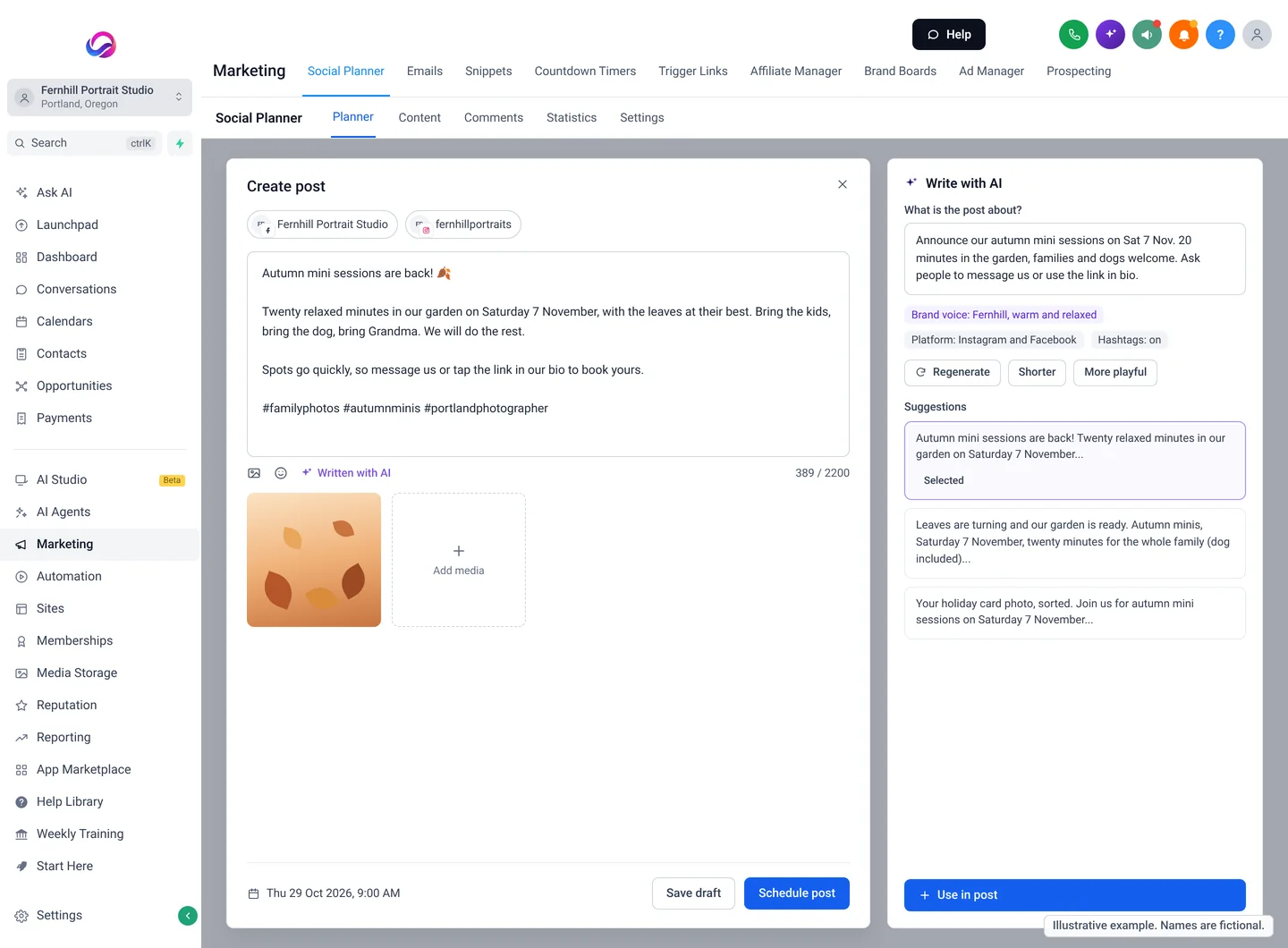
Task: Add an image using the media icon
Action: 254,473
